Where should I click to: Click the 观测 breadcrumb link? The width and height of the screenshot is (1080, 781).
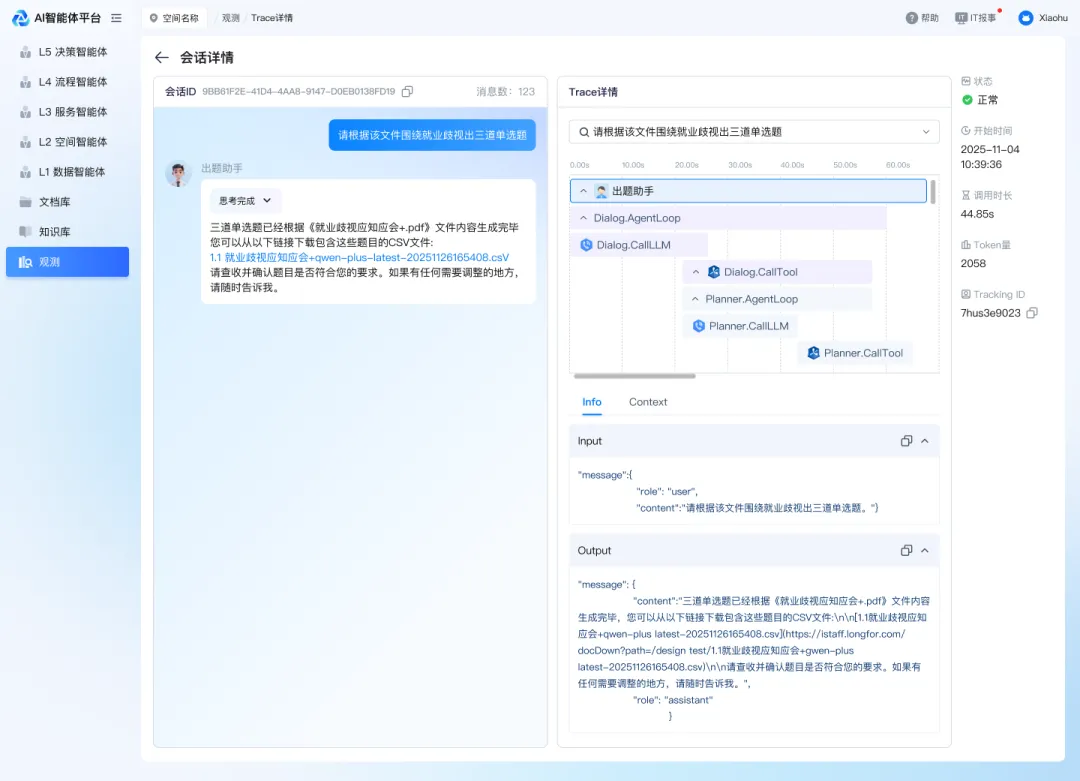230,18
